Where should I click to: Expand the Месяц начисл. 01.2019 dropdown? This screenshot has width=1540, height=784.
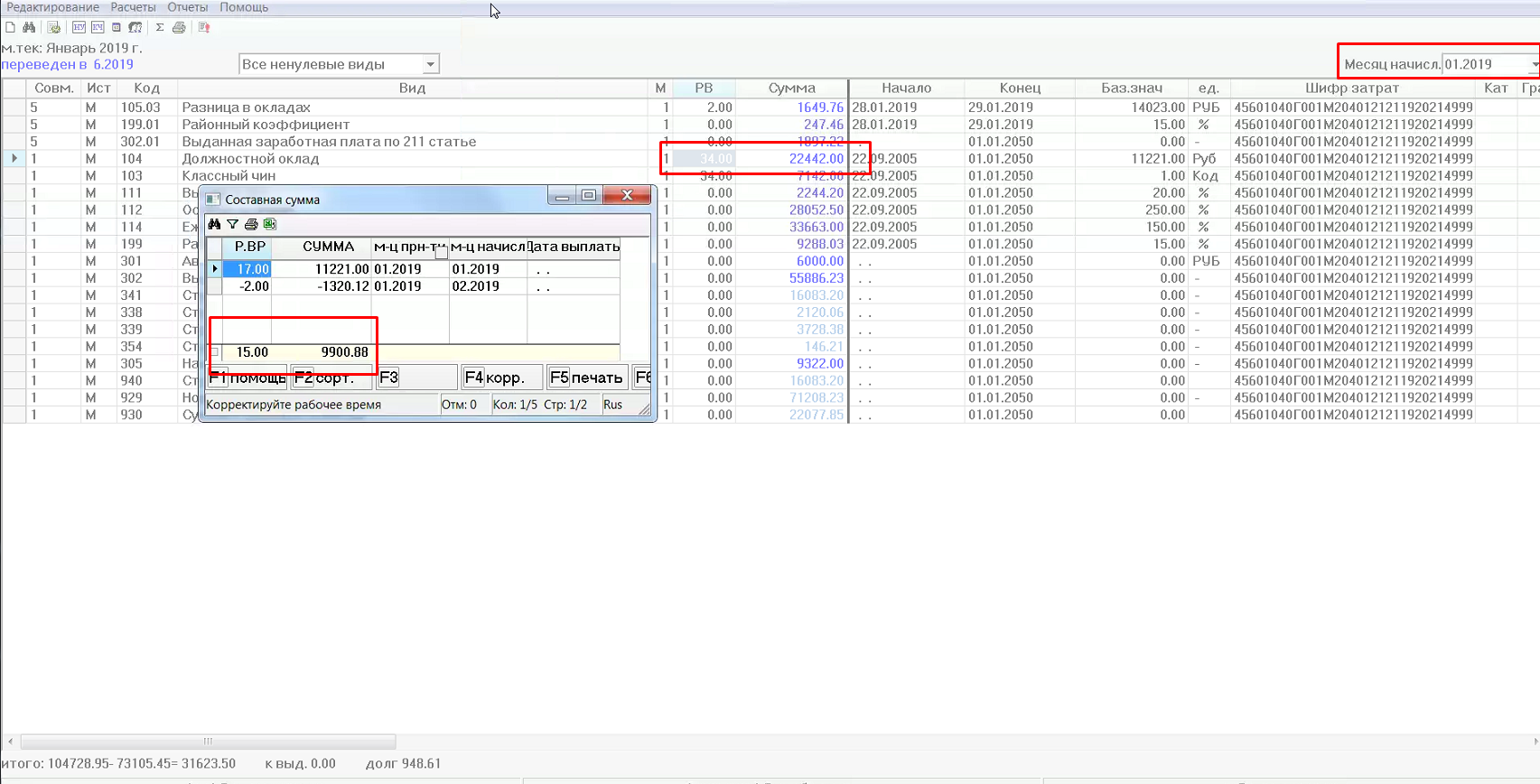point(1533,64)
